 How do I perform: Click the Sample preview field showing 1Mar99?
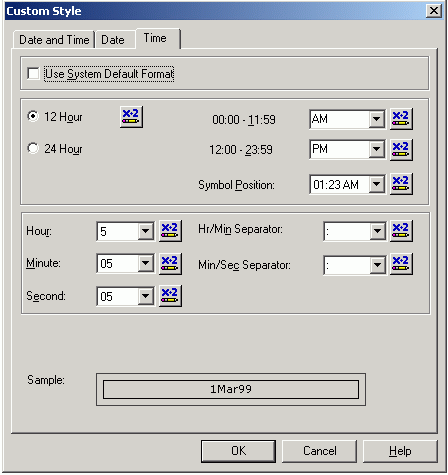pos(231,389)
